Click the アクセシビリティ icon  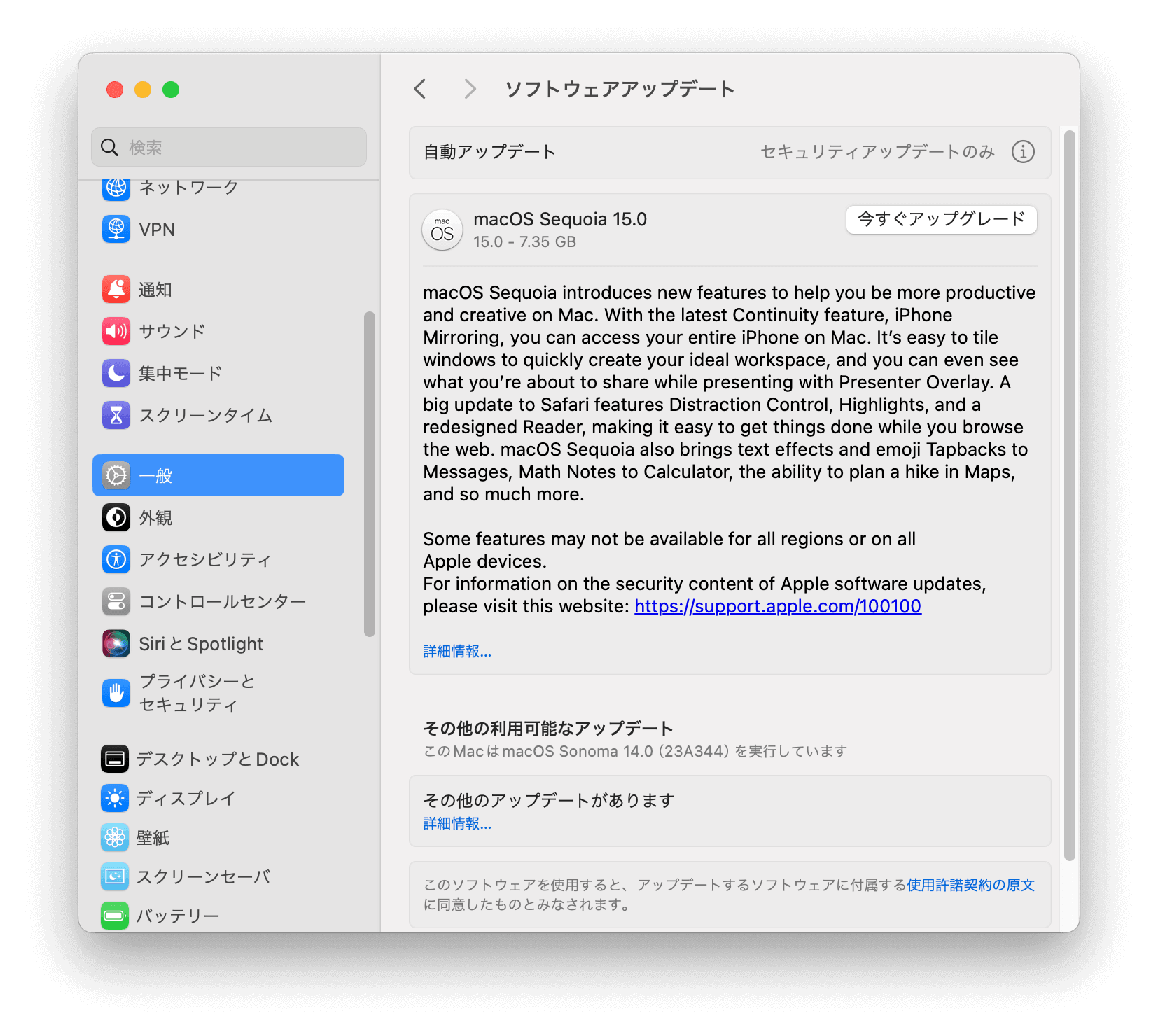[116, 559]
